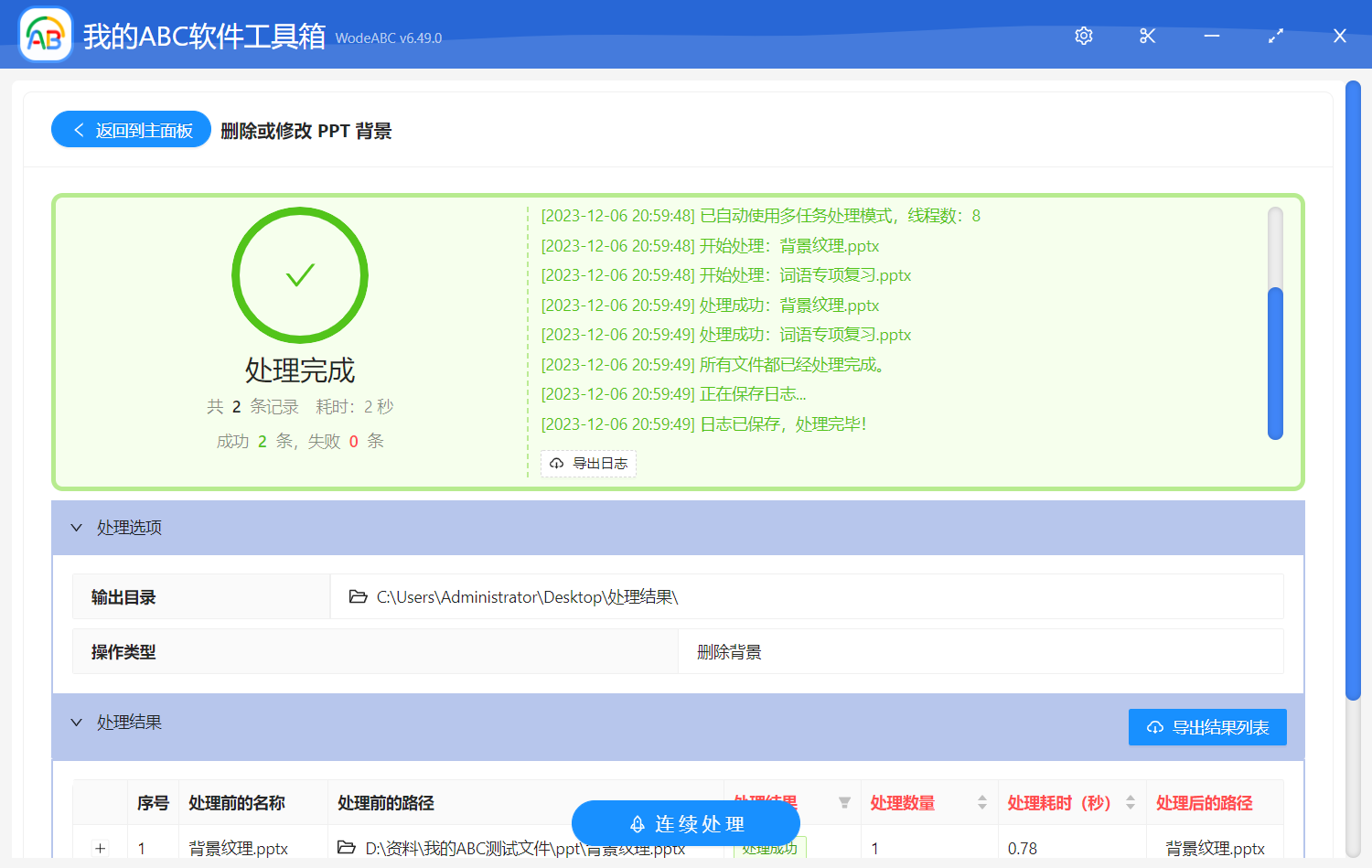Screen dimensions: 1372x868
Task: Filter the 处理结果 column with the funnel icon
Action: point(844,803)
